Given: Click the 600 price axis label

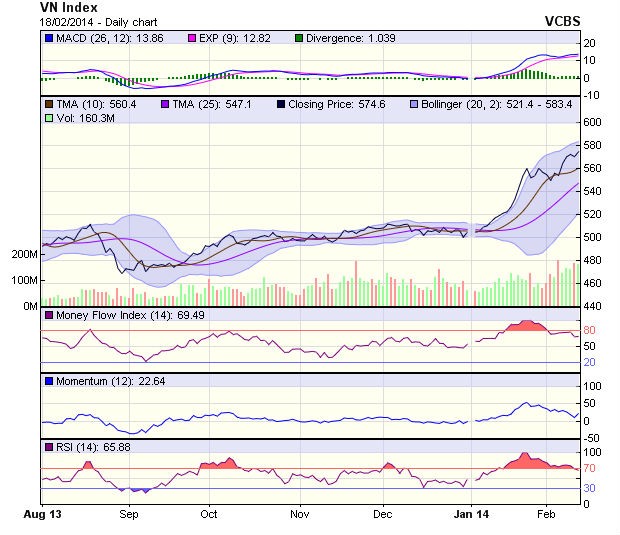Looking at the screenshot, I should coord(594,122).
